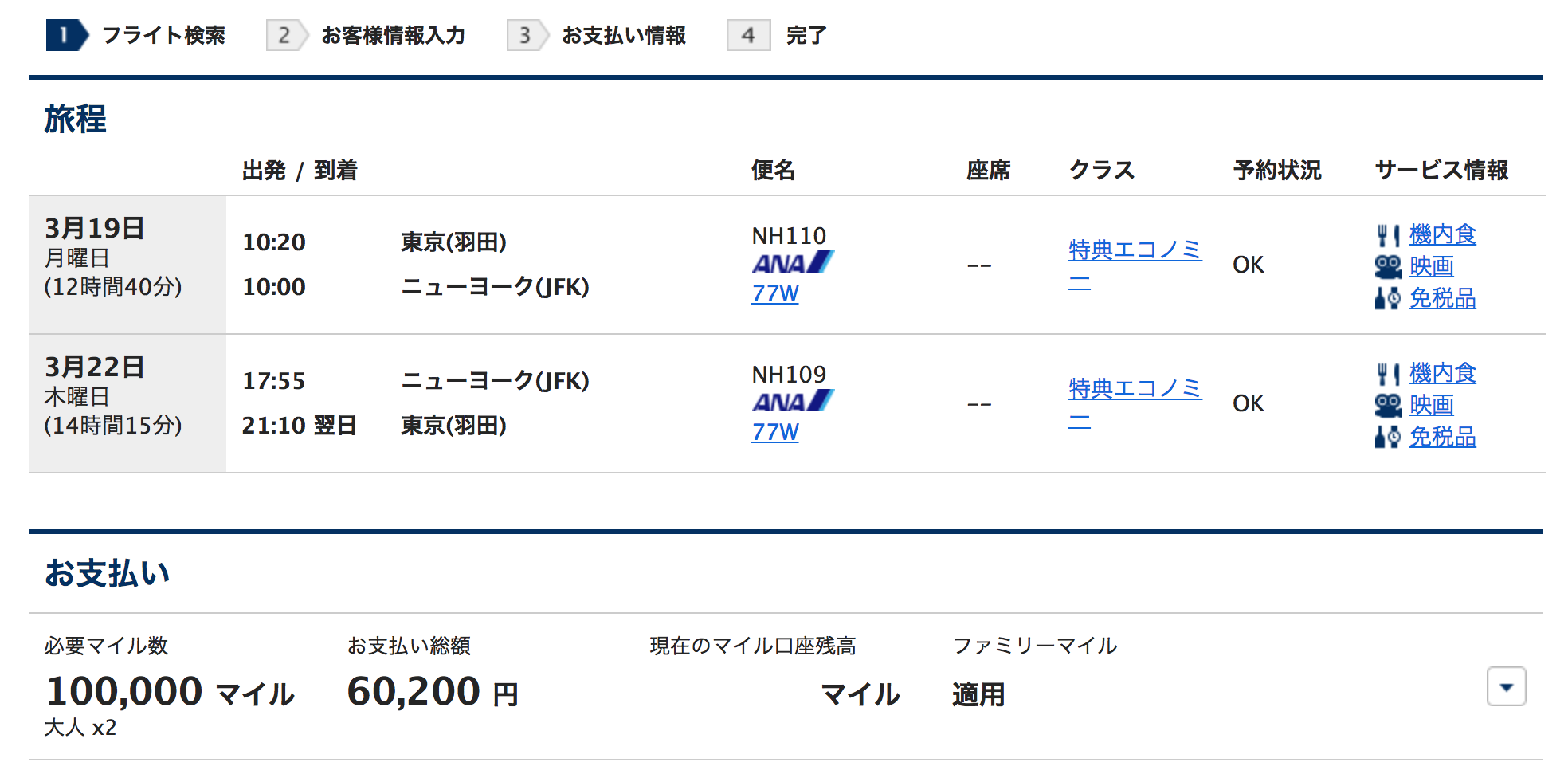The height and width of the screenshot is (778, 1568).
Task: Open the payment details dropdown arrow
Action: 1506,686
